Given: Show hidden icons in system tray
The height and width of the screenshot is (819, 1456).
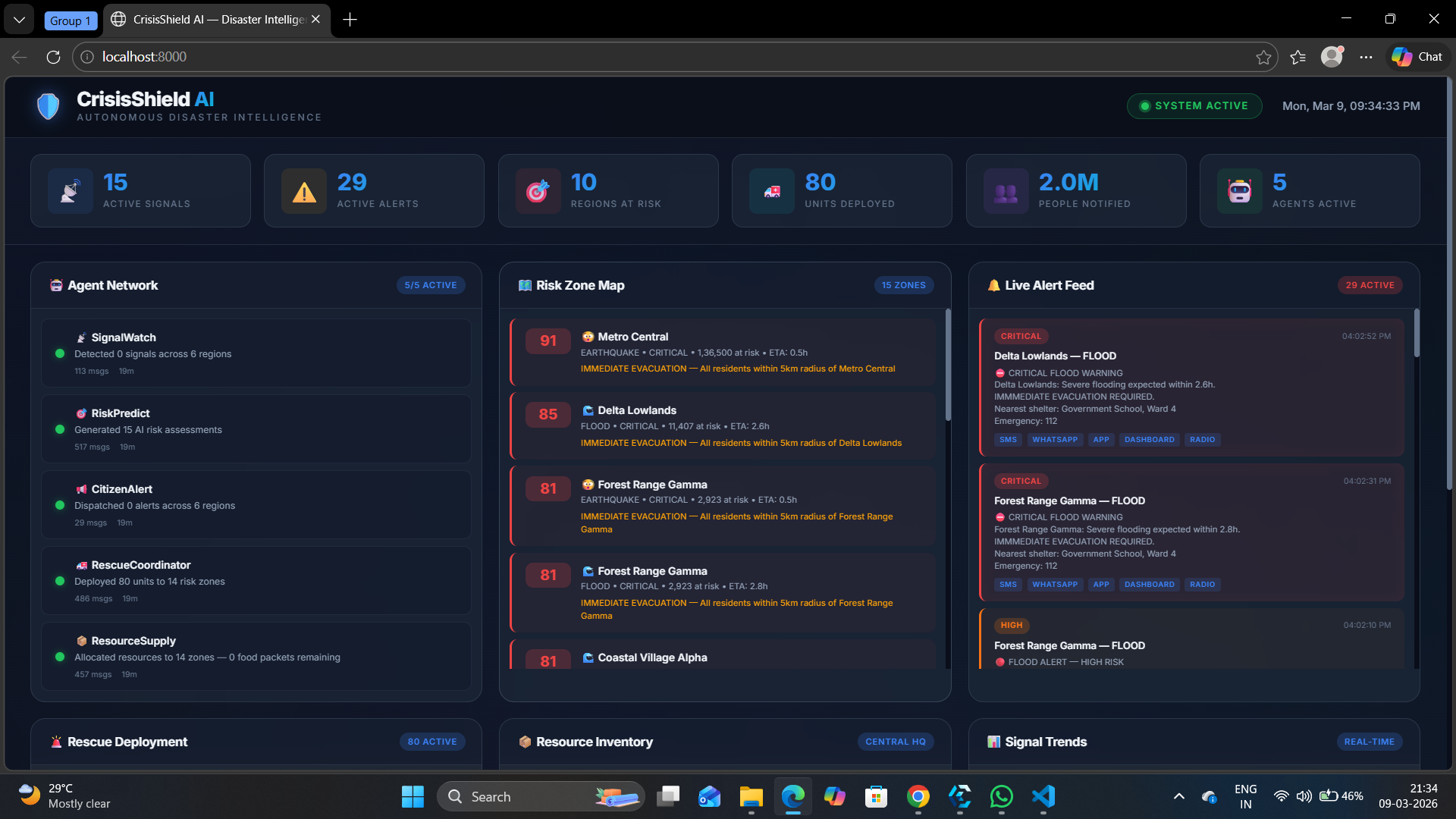Looking at the screenshot, I should 1178,796.
